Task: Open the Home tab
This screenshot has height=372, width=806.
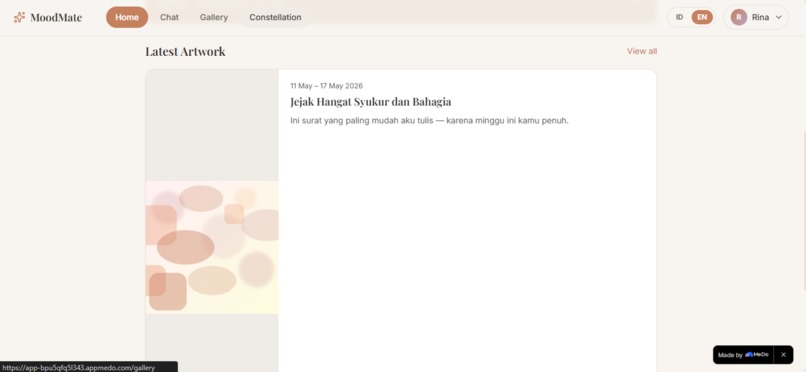Action: click(x=127, y=17)
